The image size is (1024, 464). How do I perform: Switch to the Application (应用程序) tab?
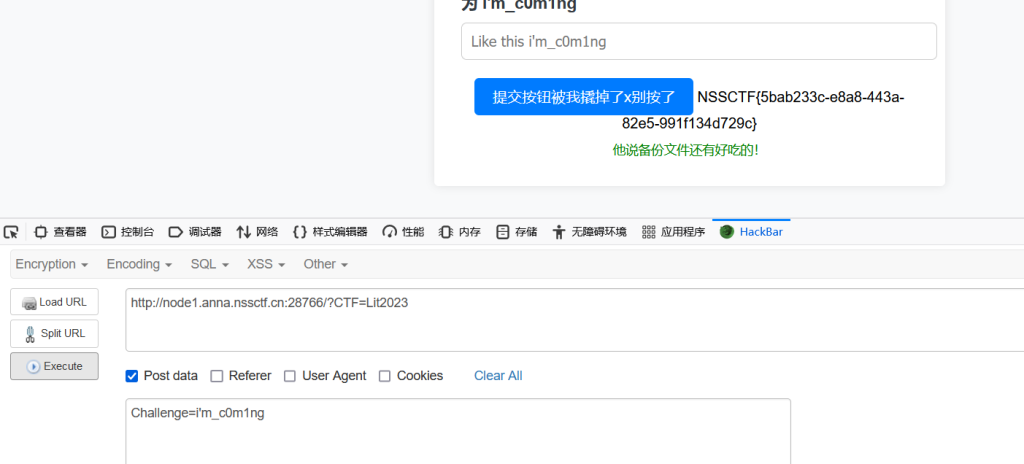(674, 232)
